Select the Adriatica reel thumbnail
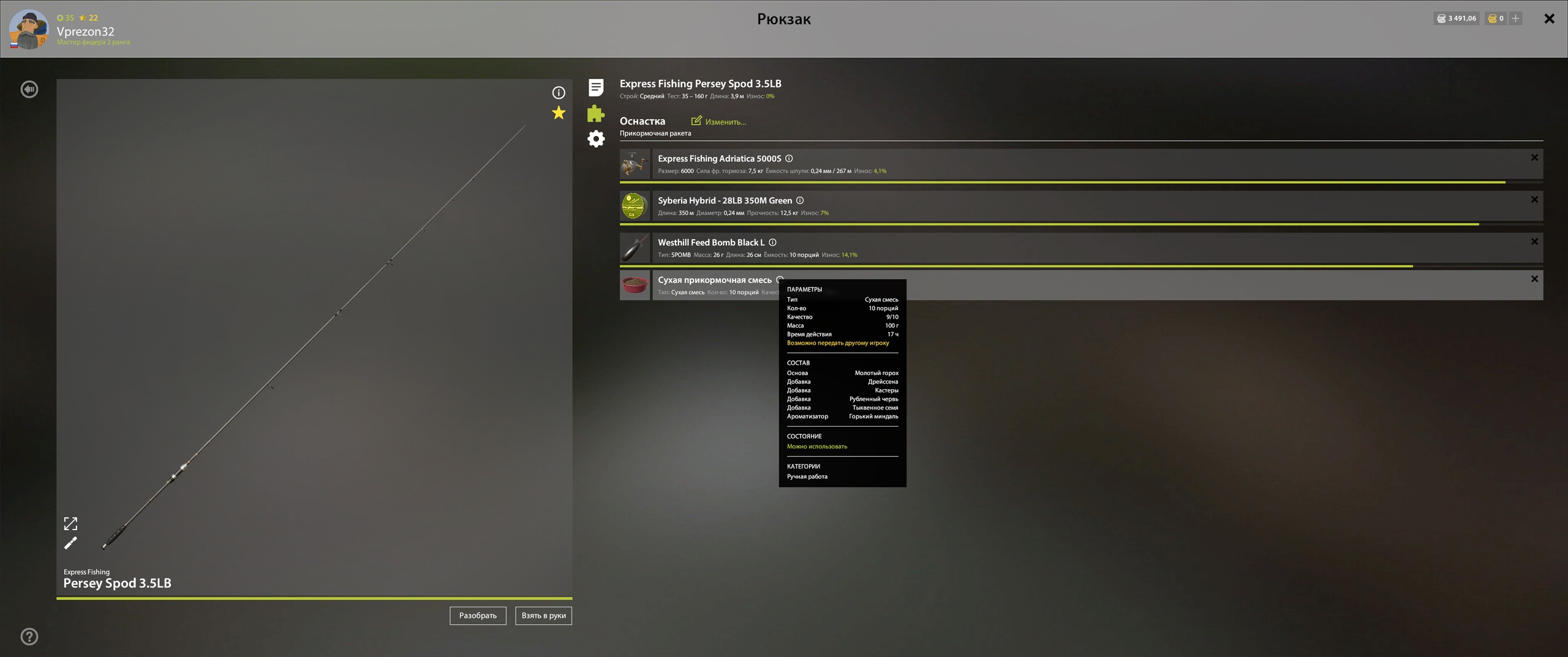This screenshot has height=657, width=1568. (x=635, y=164)
